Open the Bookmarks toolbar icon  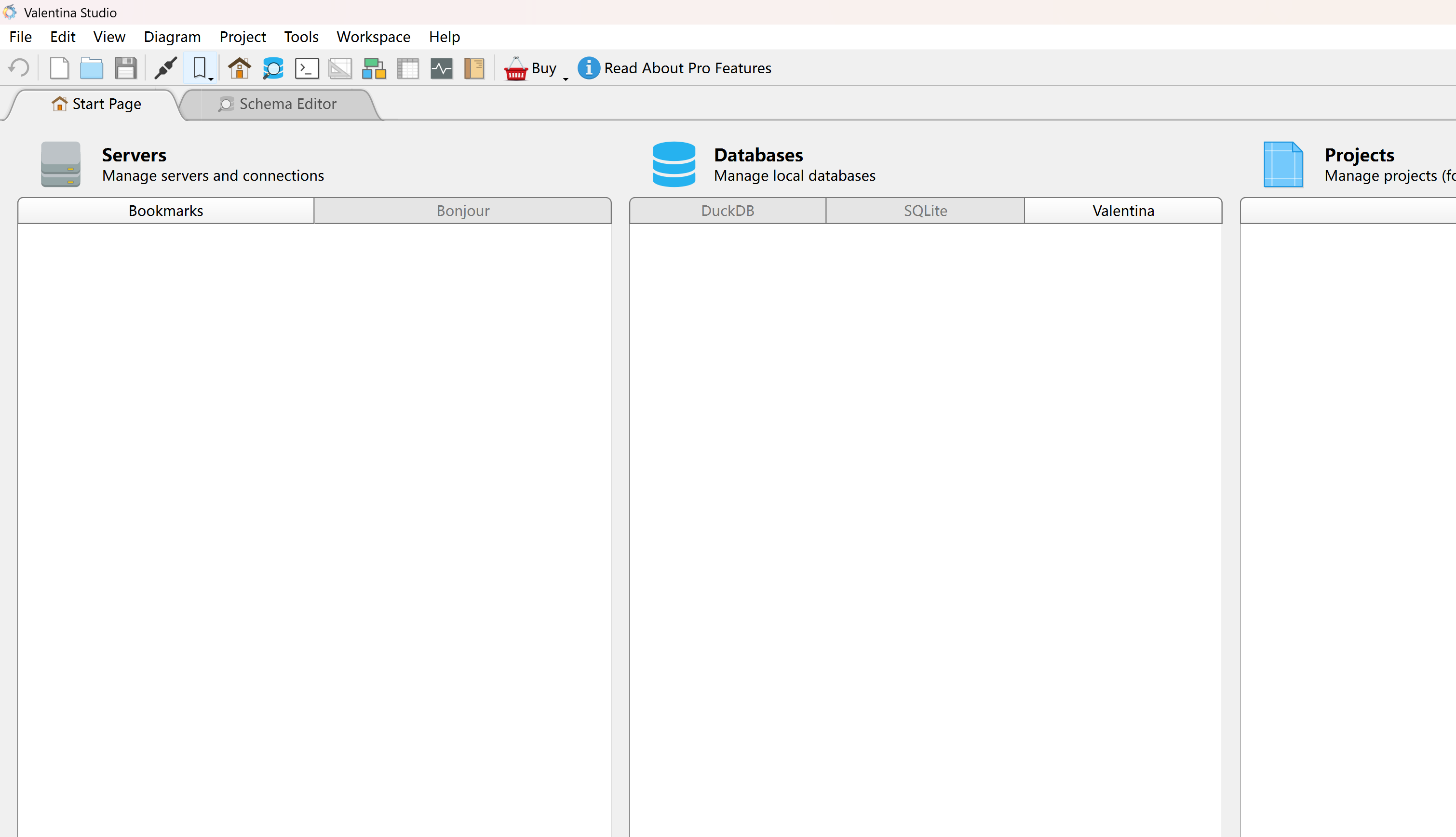pos(199,67)
